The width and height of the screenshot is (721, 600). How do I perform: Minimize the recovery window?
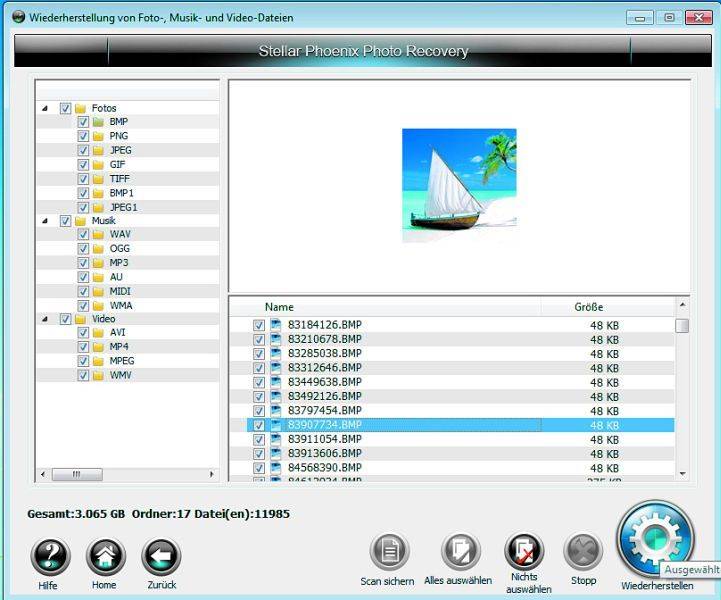tap(640, 18)
